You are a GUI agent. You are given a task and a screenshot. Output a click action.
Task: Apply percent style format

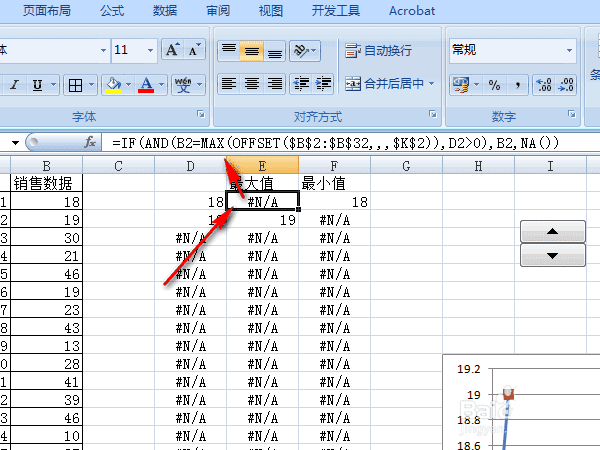494,85
